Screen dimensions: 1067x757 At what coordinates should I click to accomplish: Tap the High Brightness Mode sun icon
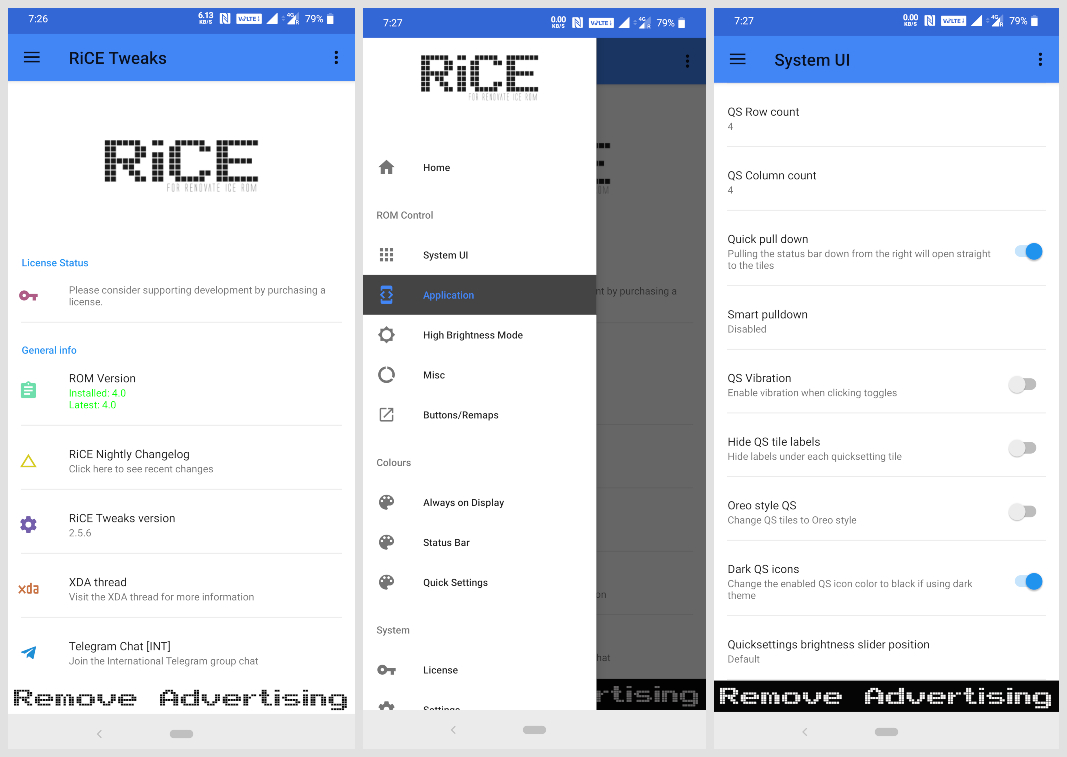point(387,335)
